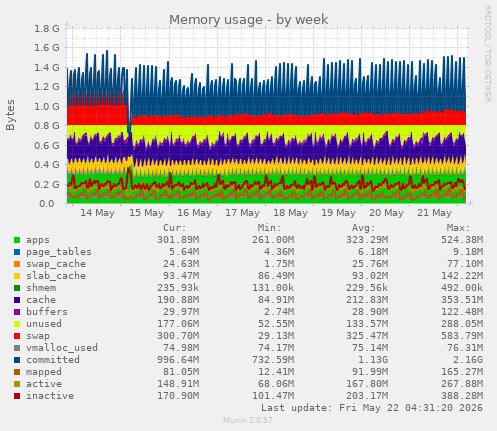Click the buffers purple color swatch

coord(17,312)
